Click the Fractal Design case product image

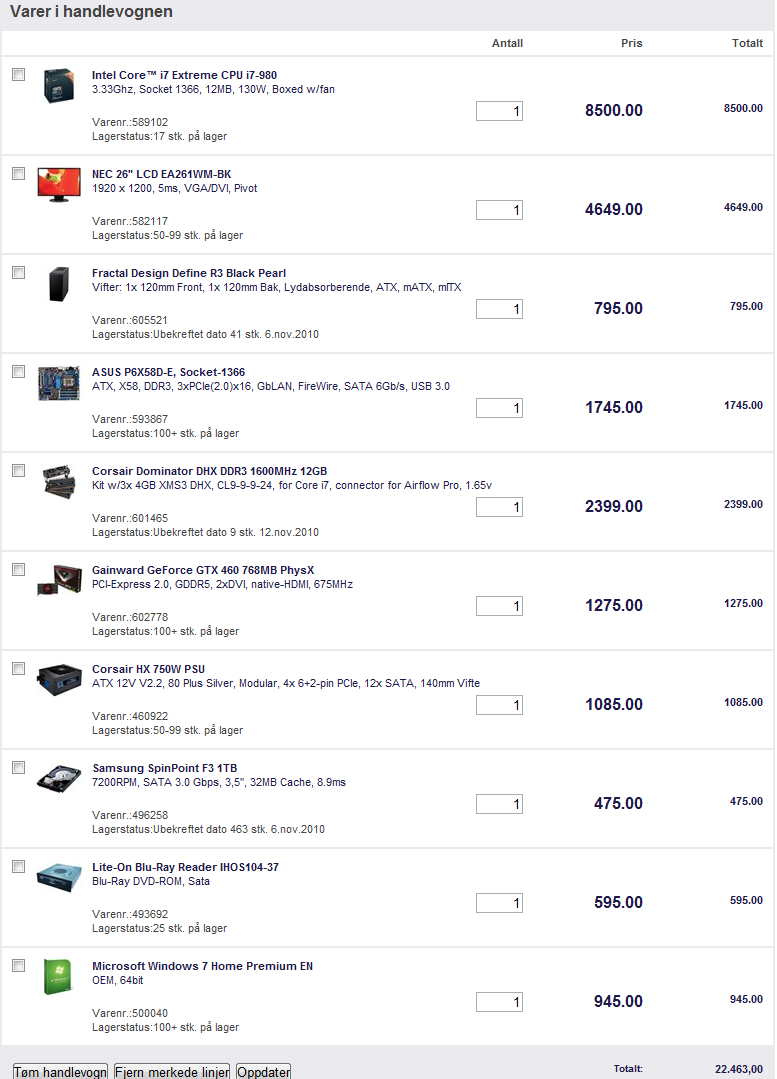[x=59, y=284]
